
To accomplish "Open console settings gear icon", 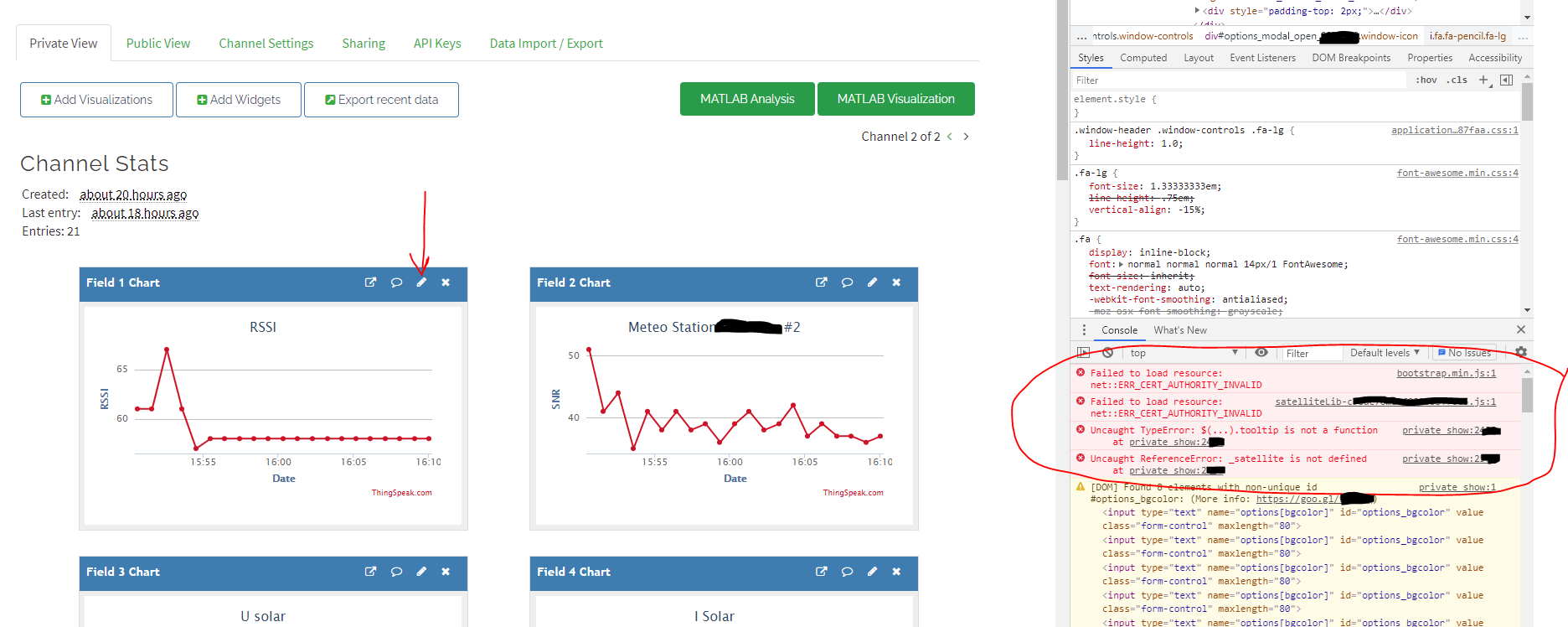I will pyautogui.click(x=1520, y=353).
